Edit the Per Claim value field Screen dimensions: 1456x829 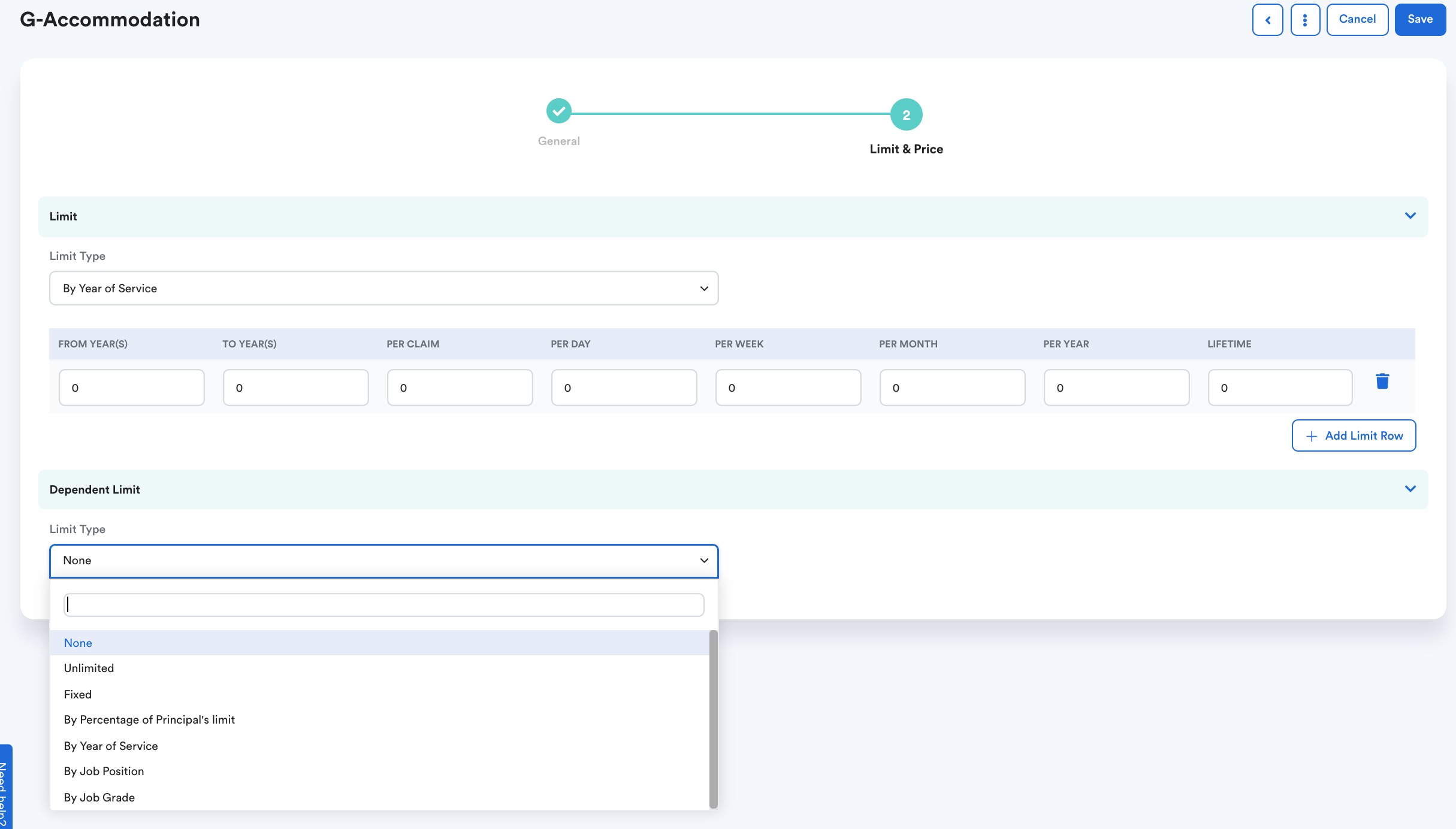pos(460,388)
